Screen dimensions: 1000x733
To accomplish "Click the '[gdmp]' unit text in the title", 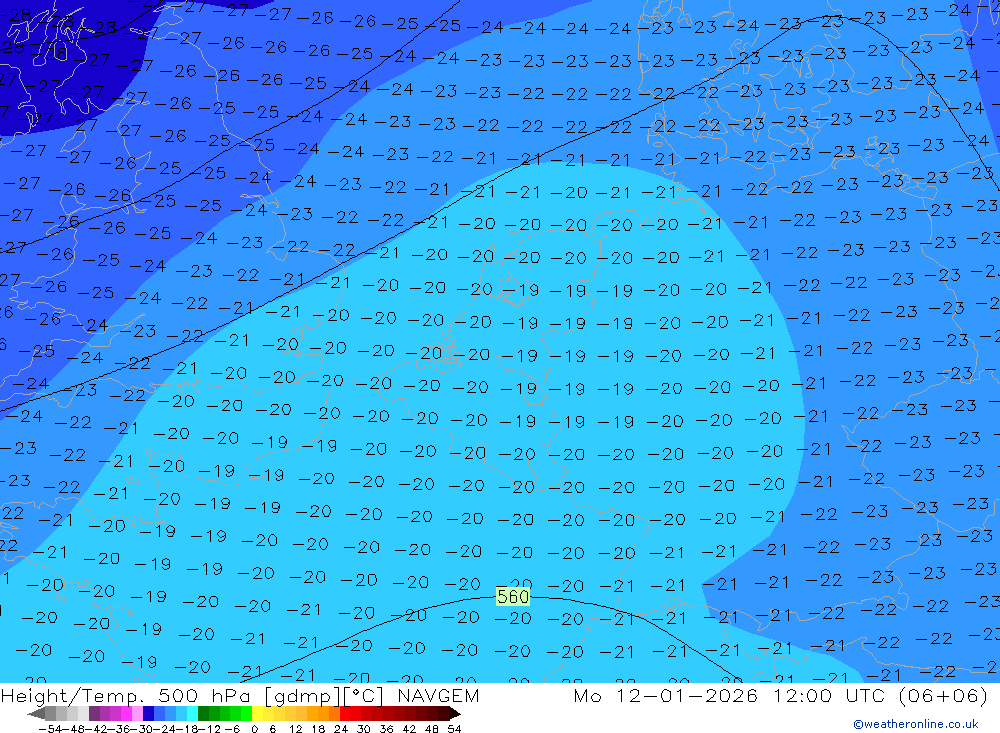I will (x=303, y=696).
